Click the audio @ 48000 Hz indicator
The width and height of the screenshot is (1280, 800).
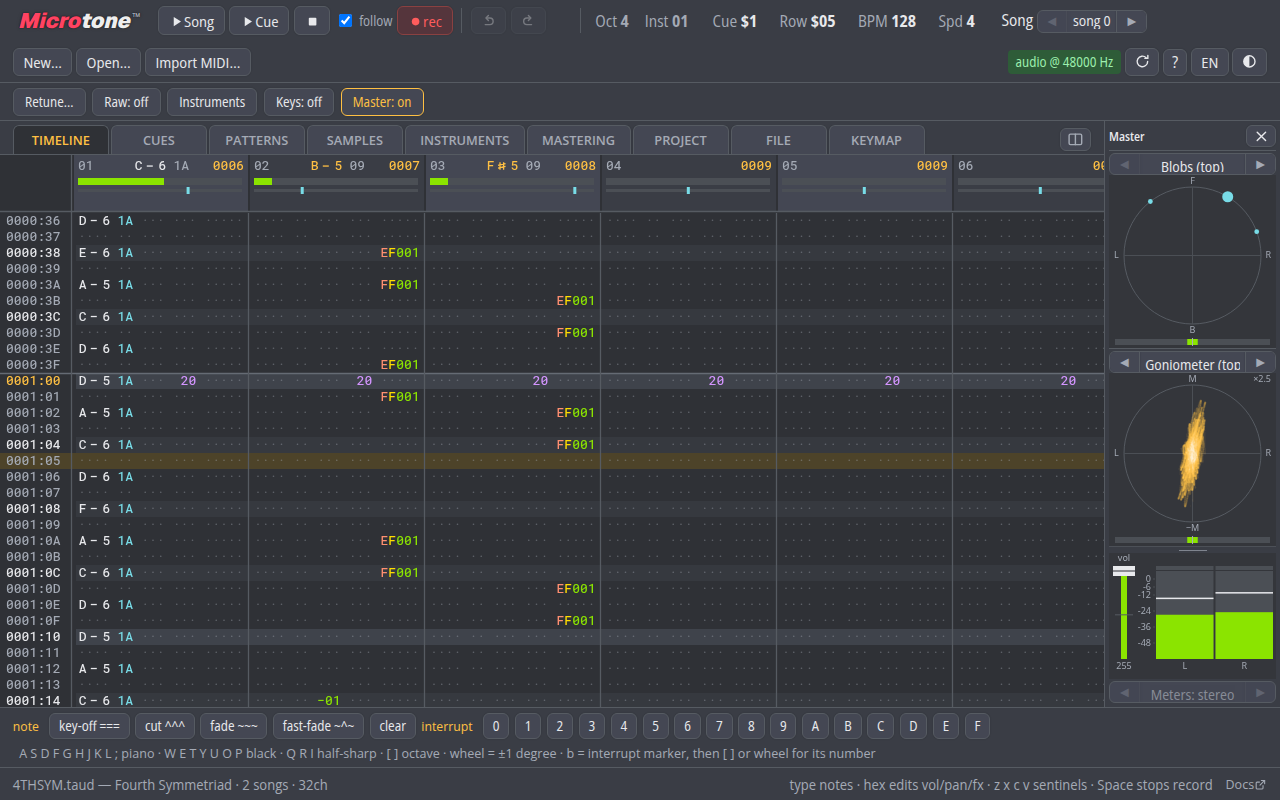click(1064, 62)
